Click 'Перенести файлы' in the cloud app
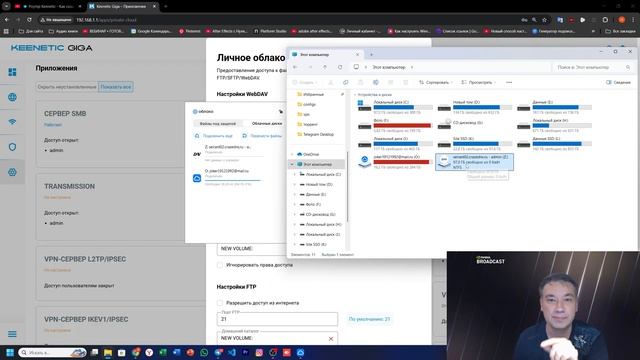The width and height of the screenshot is (640, 360). 262,136
